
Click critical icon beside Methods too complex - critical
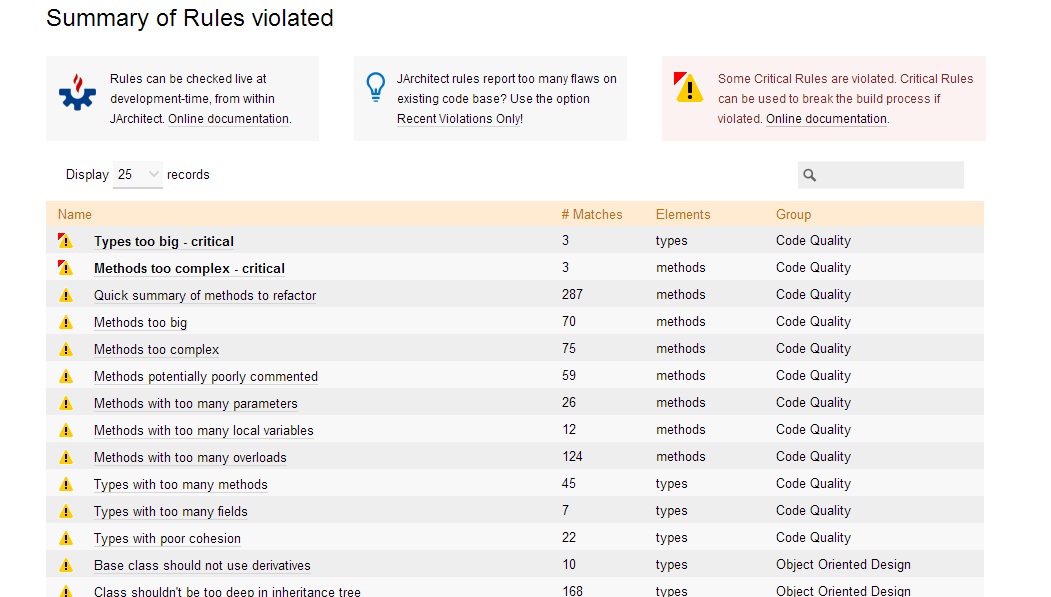point(65,267)
